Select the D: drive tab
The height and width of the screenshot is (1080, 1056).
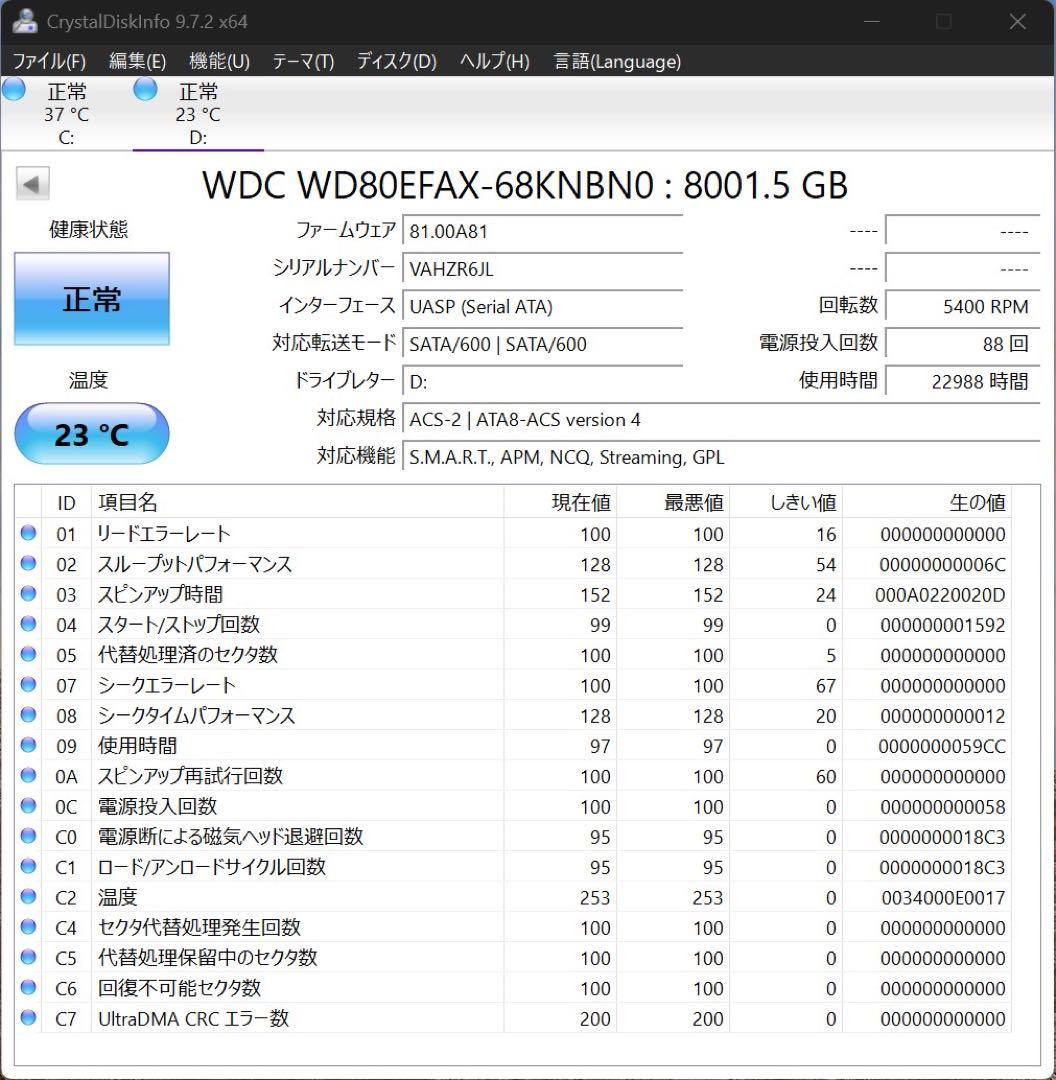coord(197,113)
